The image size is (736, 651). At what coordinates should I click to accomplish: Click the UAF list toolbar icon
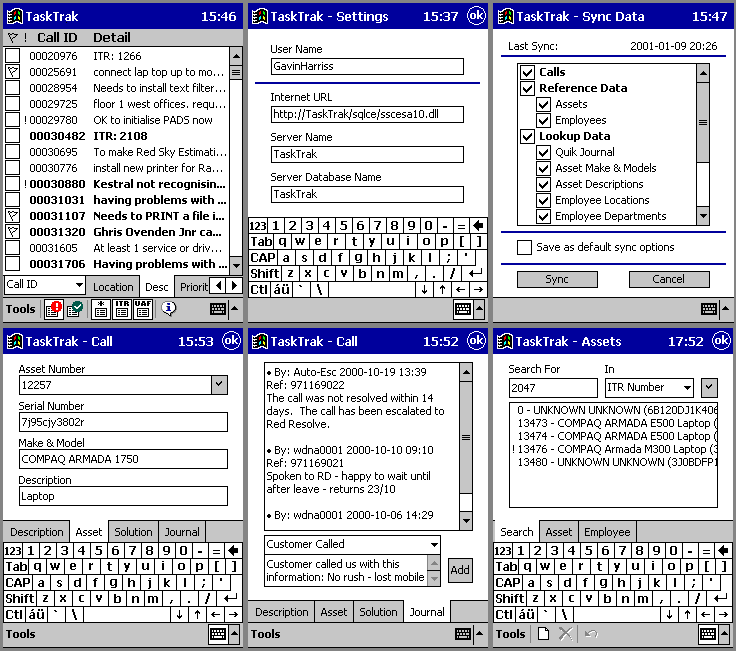[x=142, y=309]
